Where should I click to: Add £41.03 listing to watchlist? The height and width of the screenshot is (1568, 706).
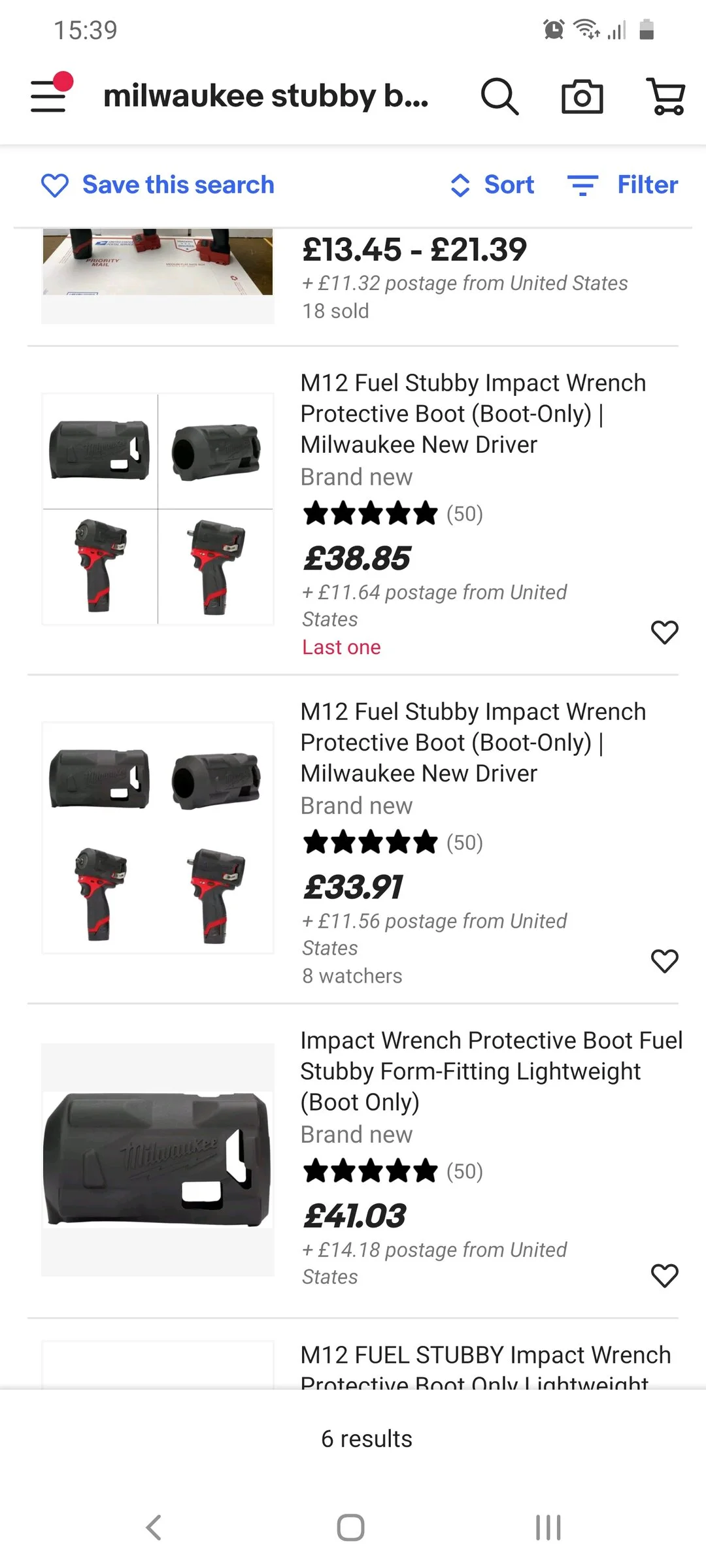[x=664, y=1276]
